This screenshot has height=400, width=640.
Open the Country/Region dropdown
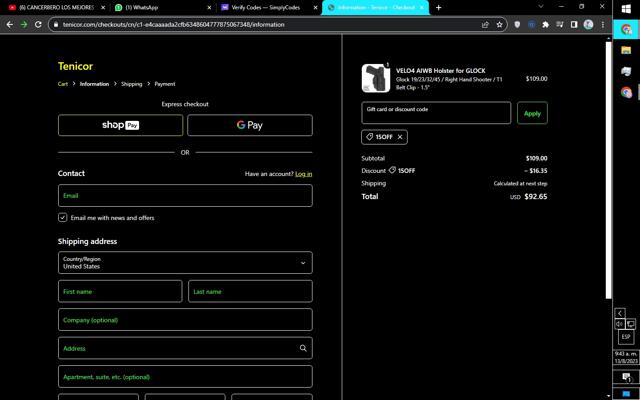click(x=185, y=262)
